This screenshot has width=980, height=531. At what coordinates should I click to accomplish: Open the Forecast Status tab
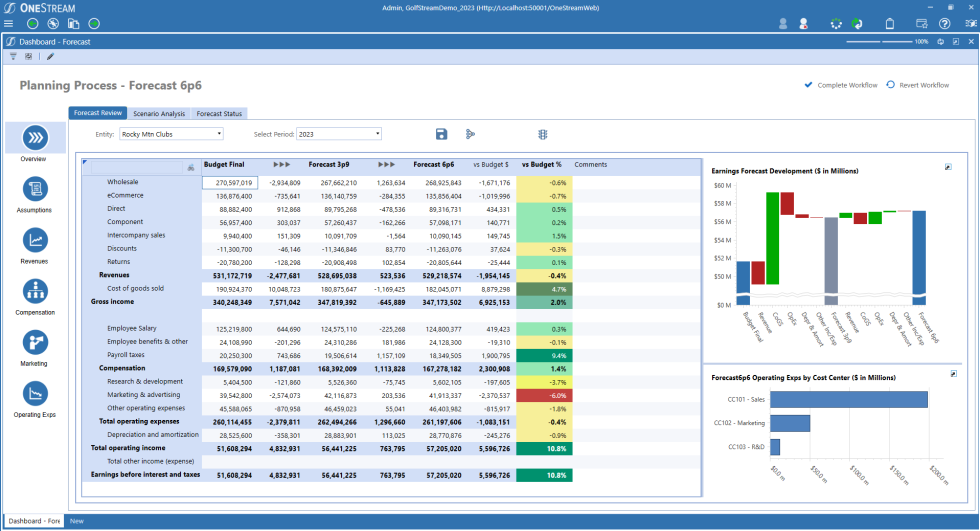coord(219,114)
